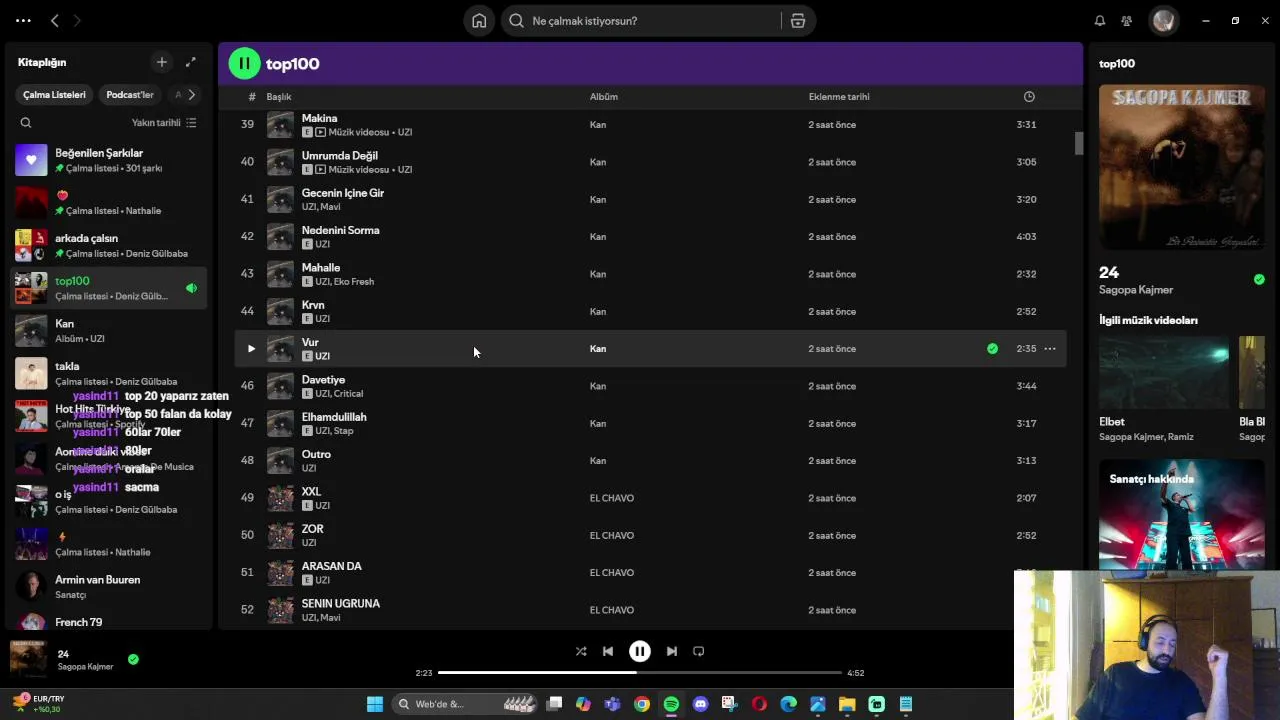Open the Kan album link in the Davetiye row
The width and height of the screenshot is (1280, 720).
(598, 386)
